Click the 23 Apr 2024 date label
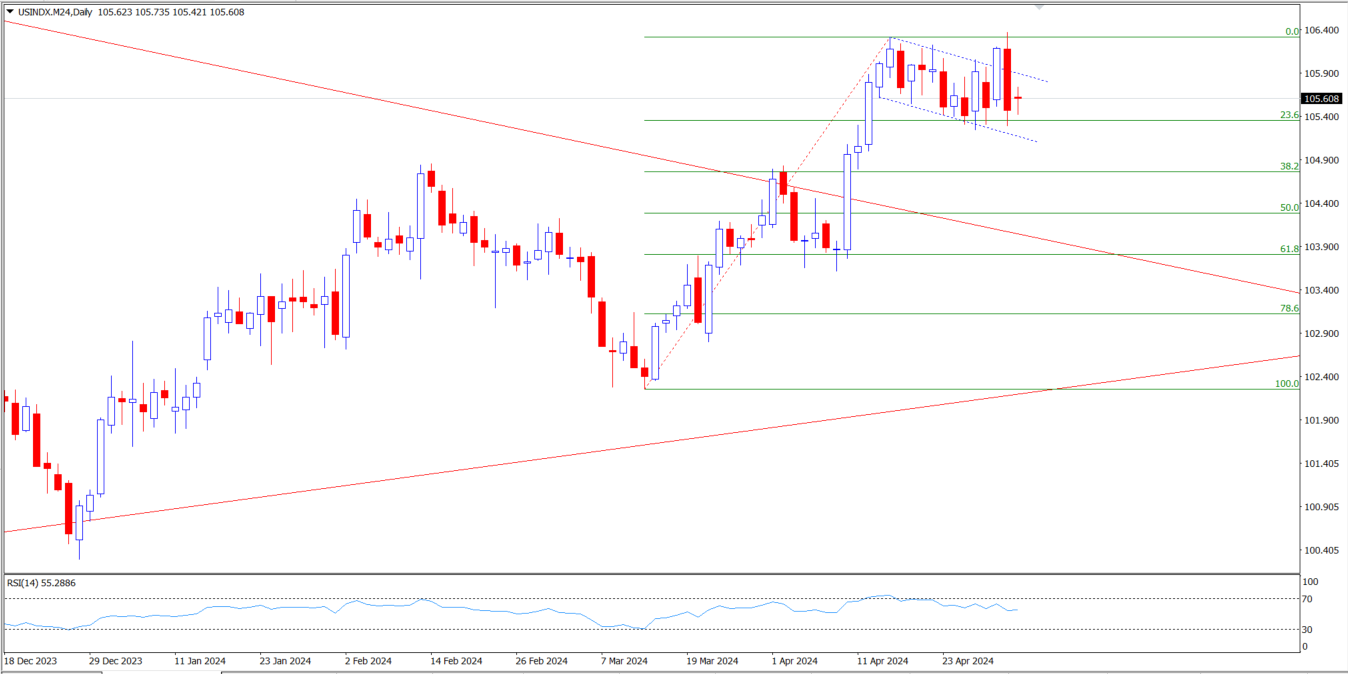 point(968,661)
